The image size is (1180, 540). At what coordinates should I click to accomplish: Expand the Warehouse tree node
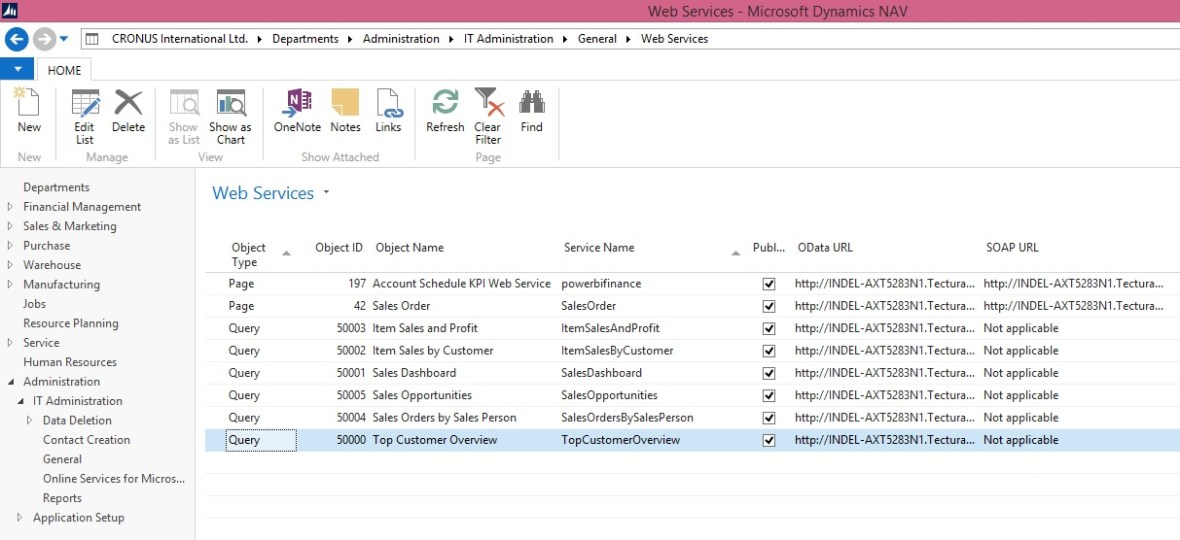coord(10,265)
